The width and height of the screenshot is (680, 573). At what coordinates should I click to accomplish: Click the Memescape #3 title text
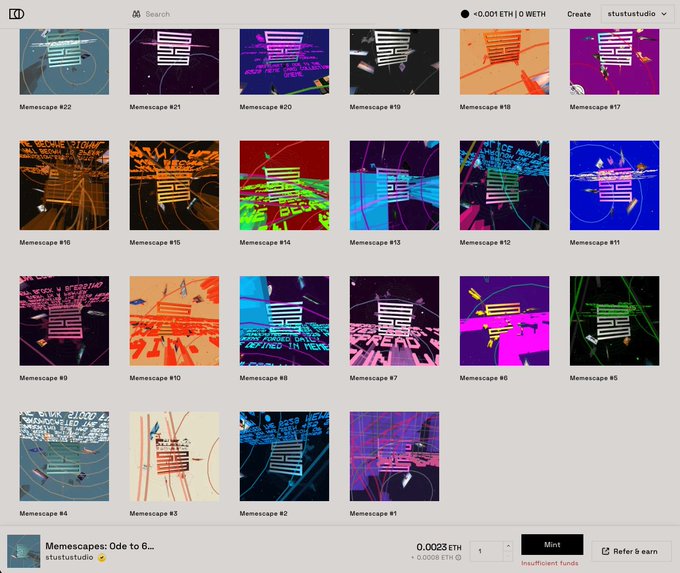tap(154, 514)
